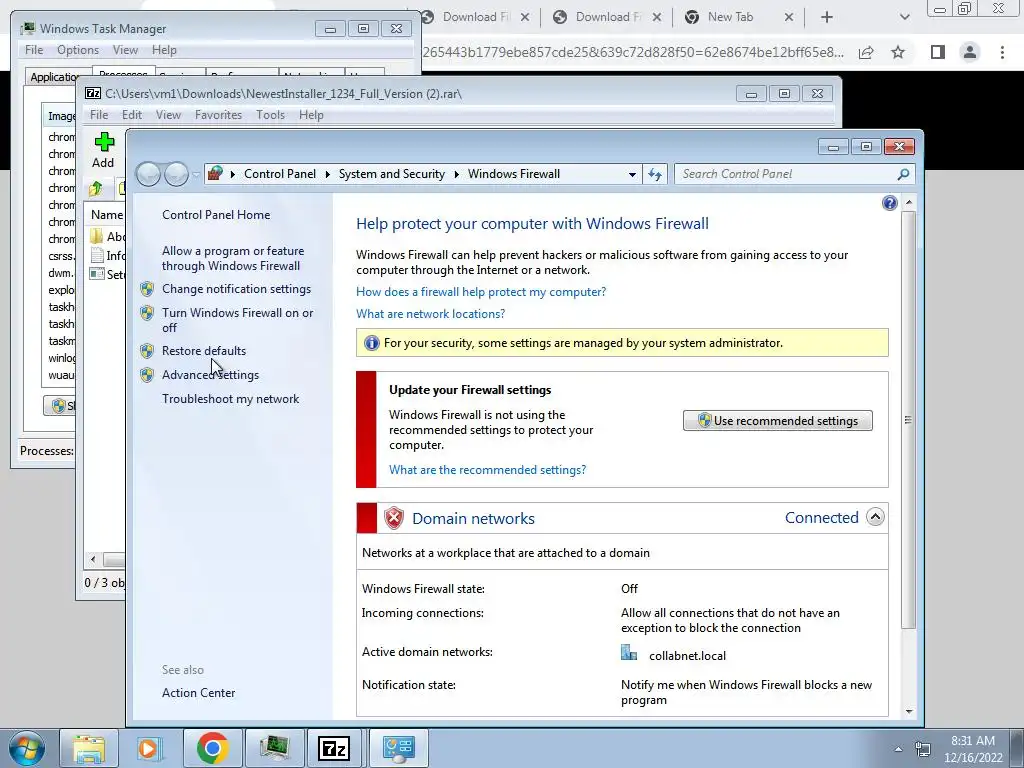Click the collabnet.local network icon
Image resolution: width=1024 pixels, height=768 pixels.
629,653
